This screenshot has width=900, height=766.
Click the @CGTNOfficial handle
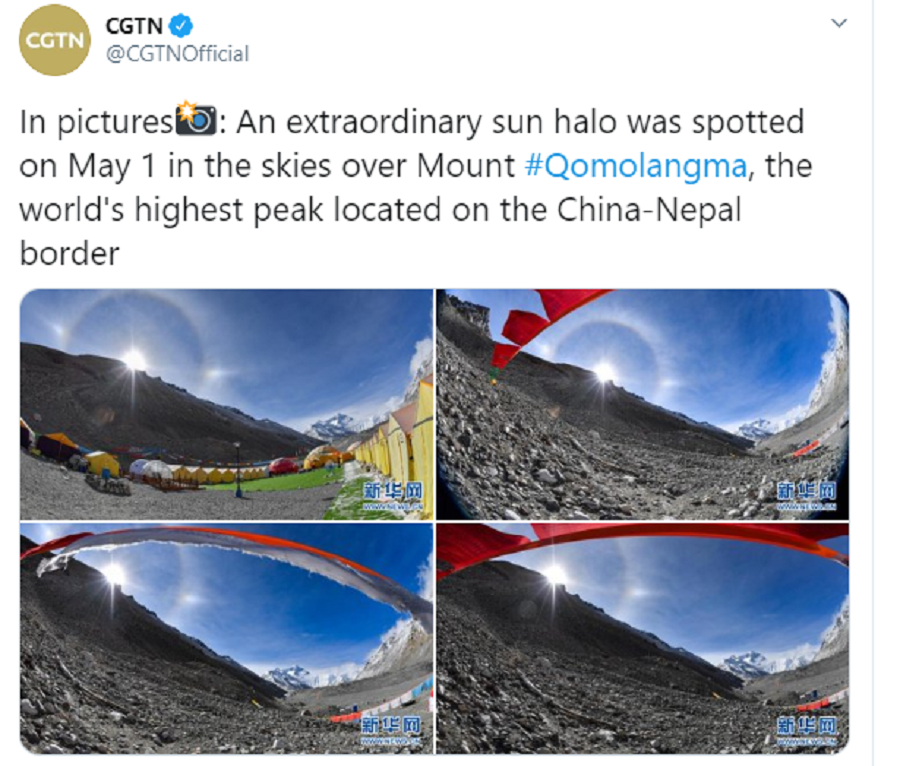click(x=177, y=54)
